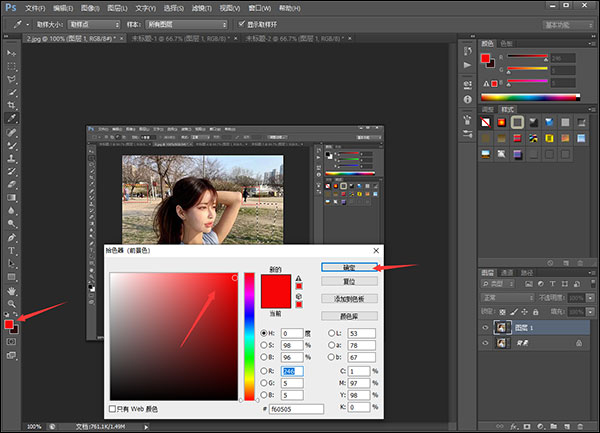Click the 确定 button in color picker
This screenshot has height=433, width=600.
tap(348, 267)
